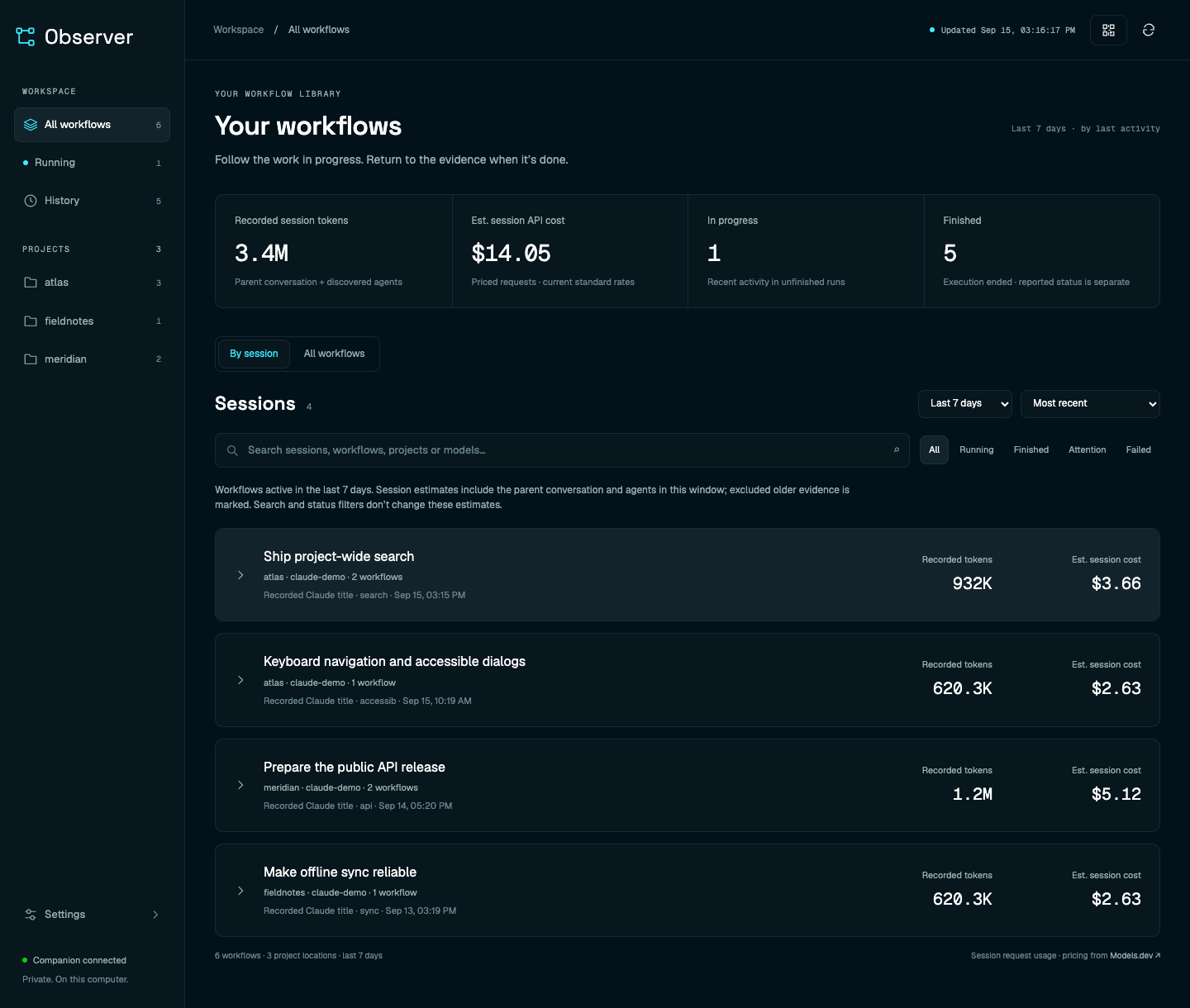1190x1008 pixels.
Task: Click the small icon at search field's right end
Action: [x=897, y=450]
